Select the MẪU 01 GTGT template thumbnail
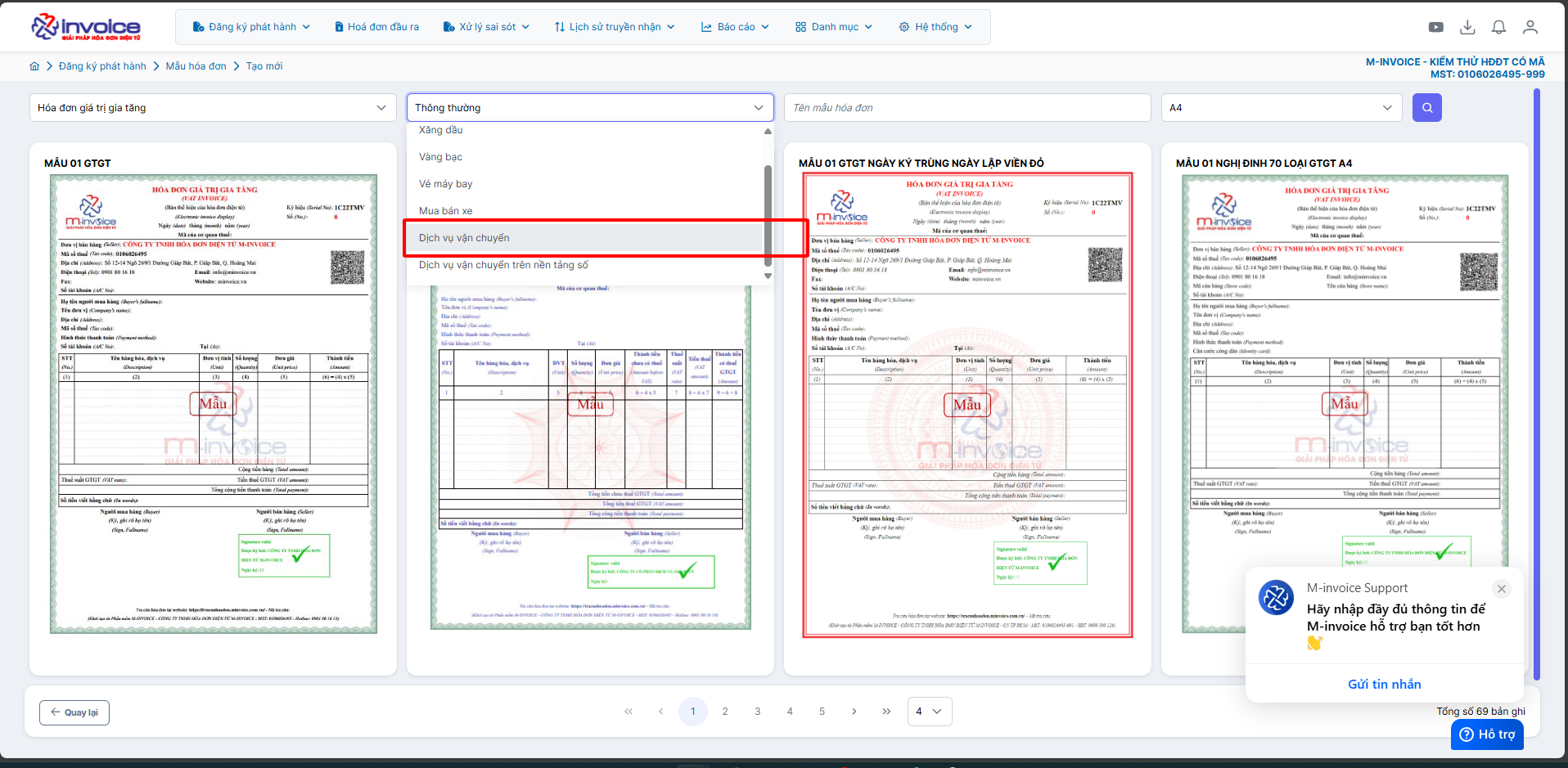Image resolution: width=1568 pixels, height=768 pixels. [214, 404]
